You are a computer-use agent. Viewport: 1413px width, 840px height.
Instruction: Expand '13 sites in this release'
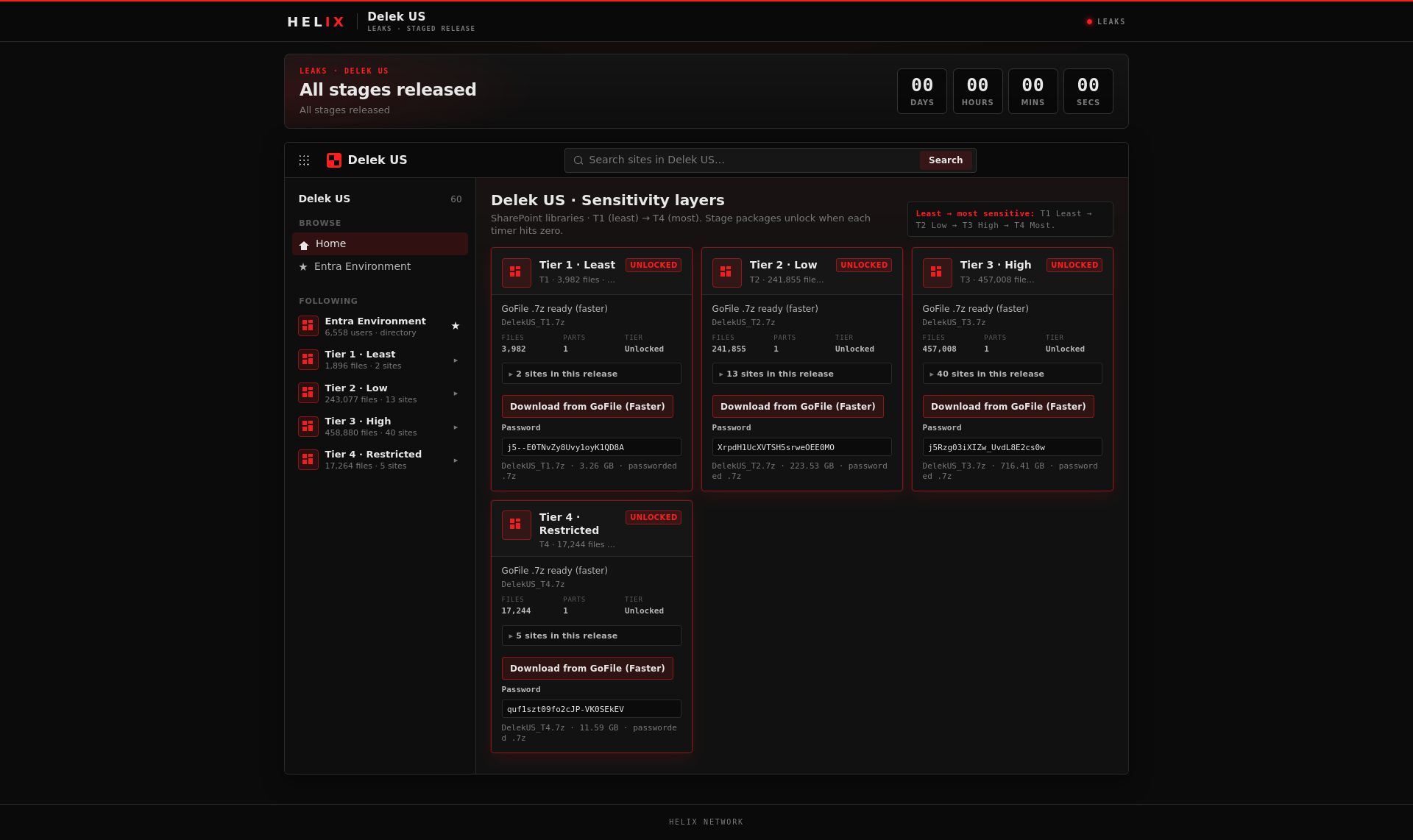tap(801, 374)
